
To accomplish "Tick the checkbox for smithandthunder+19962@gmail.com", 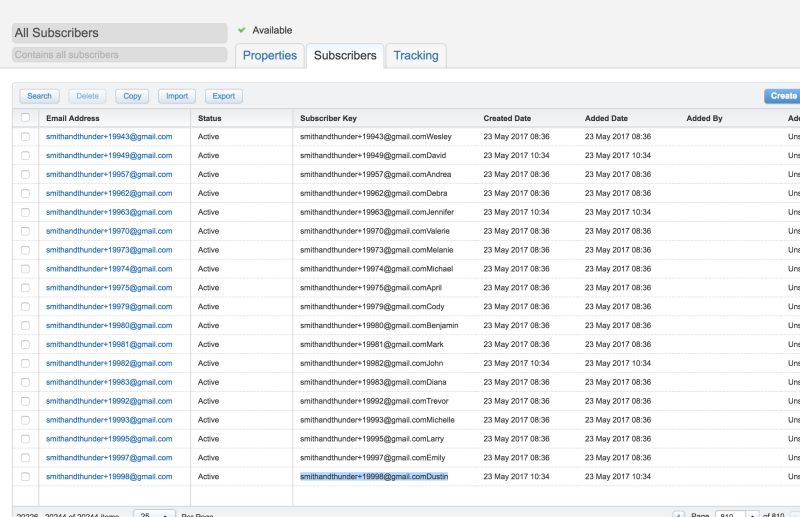I will (x=26, y=193).
